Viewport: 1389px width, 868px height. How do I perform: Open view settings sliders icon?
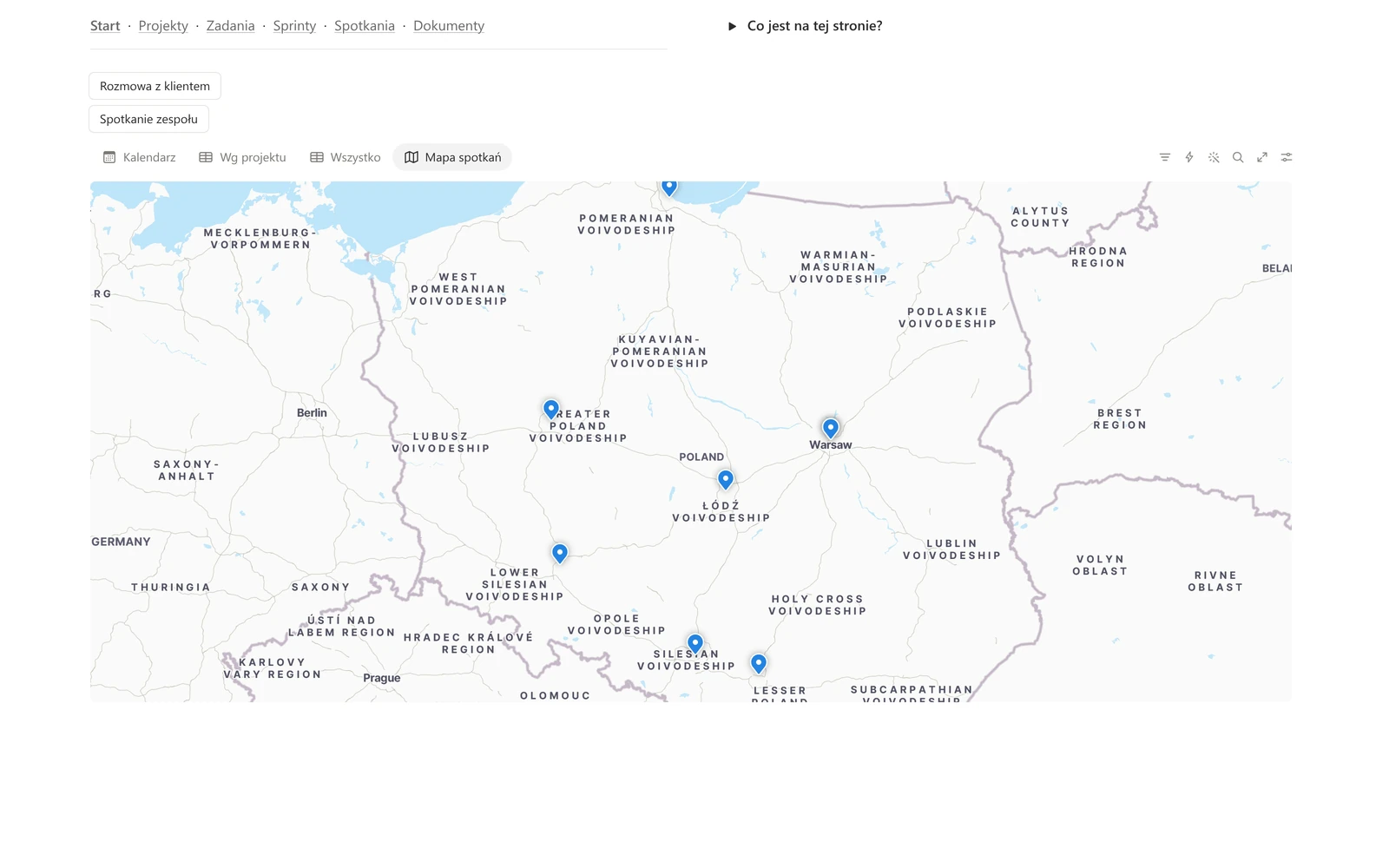click(x=1287, y=157)
